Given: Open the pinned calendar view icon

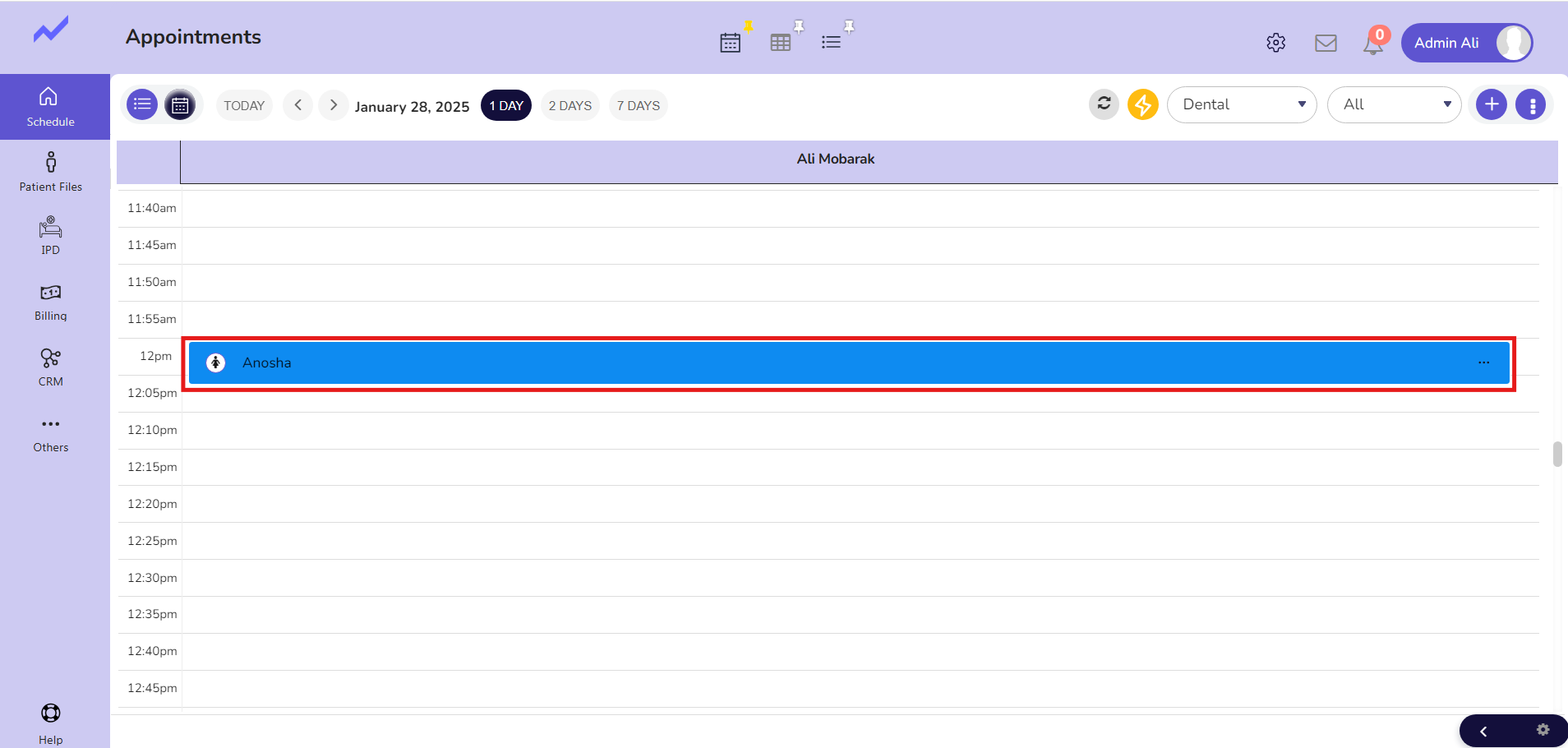Looking at the screenshot, I should [731, 43].
